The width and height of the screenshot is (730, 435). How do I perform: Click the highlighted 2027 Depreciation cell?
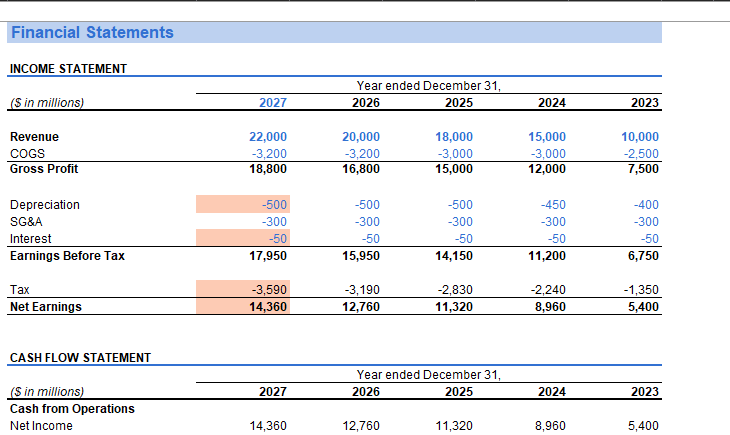tap(243, 204)
